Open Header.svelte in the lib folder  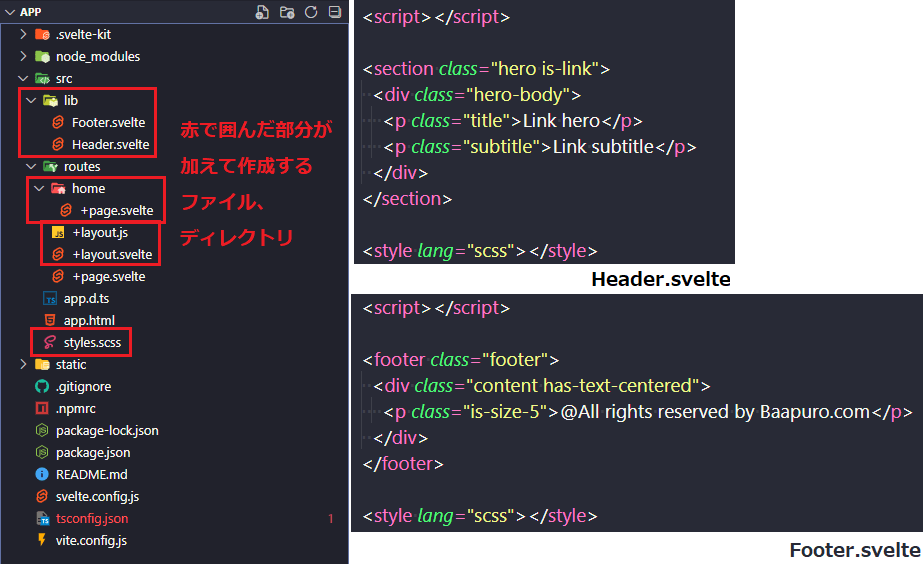(x=111, y=144)
